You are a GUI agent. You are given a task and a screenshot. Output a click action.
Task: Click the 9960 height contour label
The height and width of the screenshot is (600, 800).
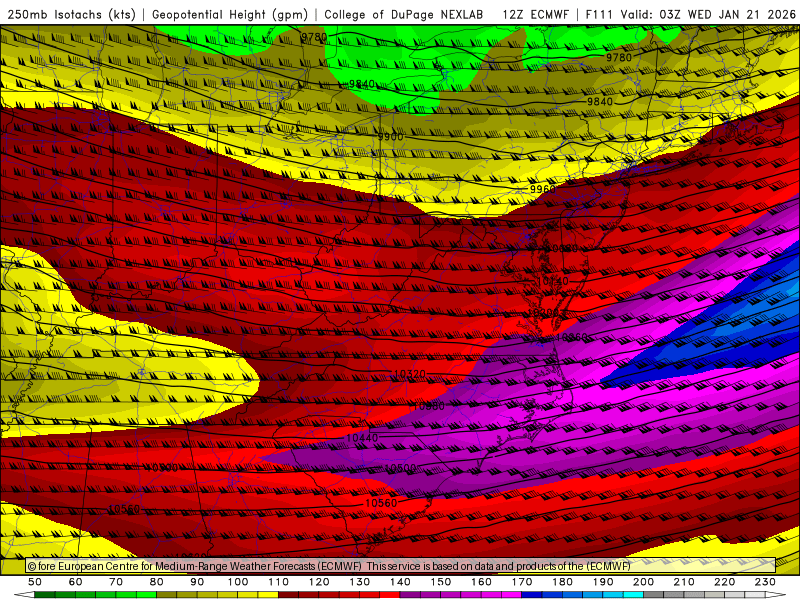(x=542, y=189)
